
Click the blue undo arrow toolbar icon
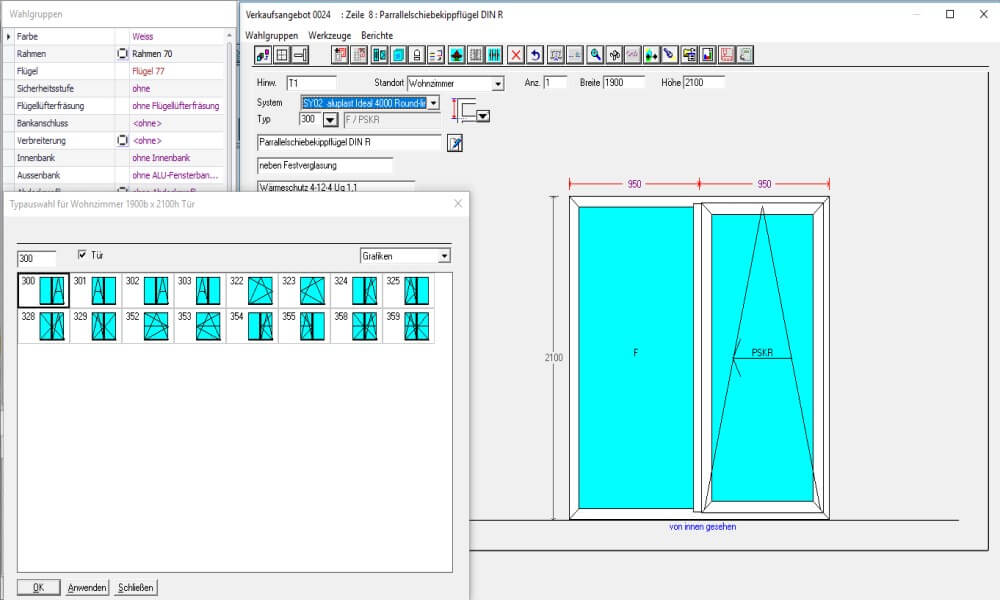pos(535,55)
